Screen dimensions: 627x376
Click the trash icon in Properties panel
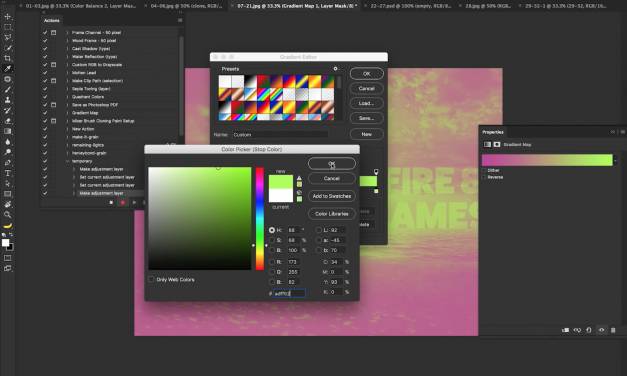point(613,330)
